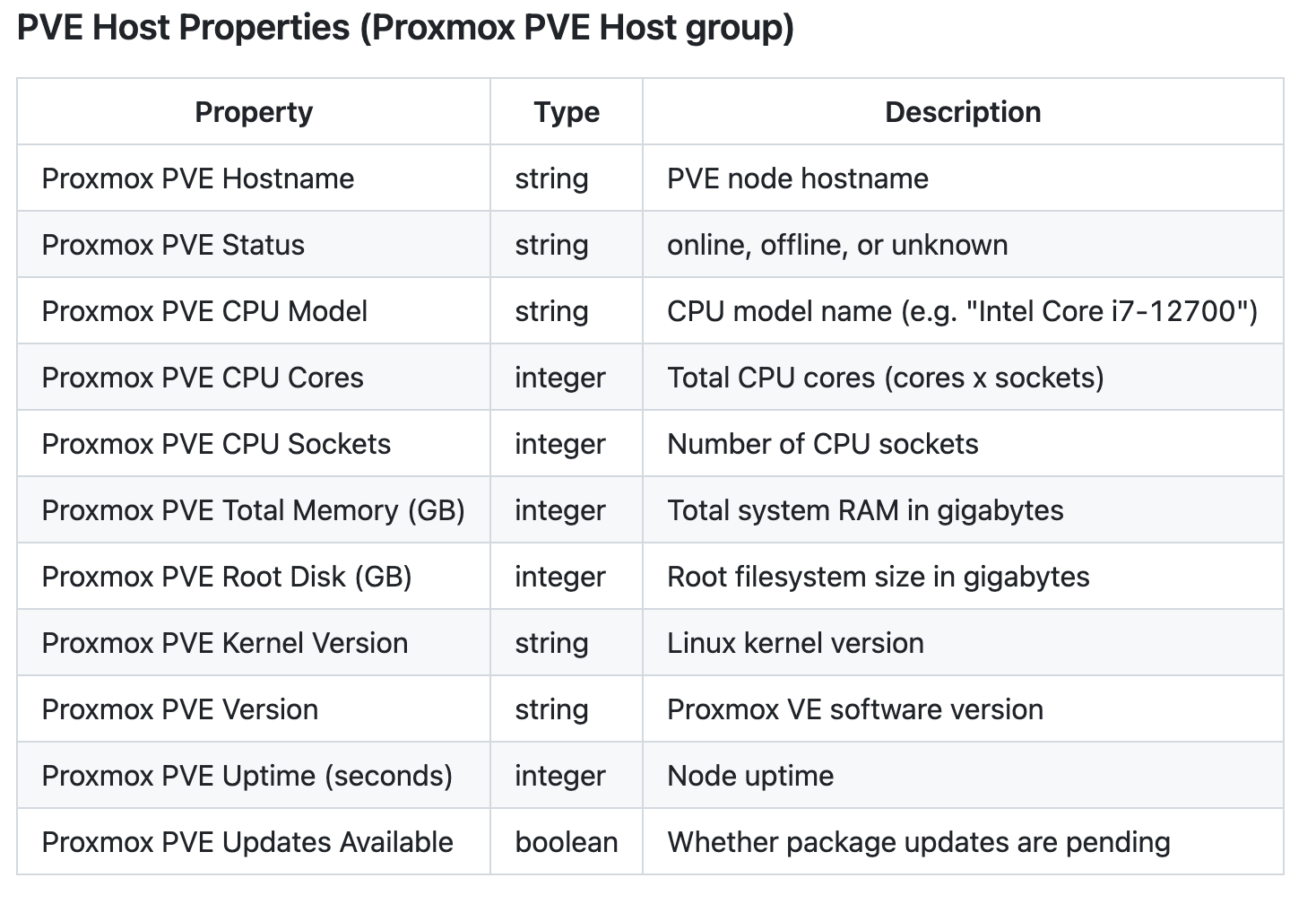Viewport: 1316px width, 904px height.
Task: Click the 'online, offline, or unknown' description
Action: click(837, 244)
